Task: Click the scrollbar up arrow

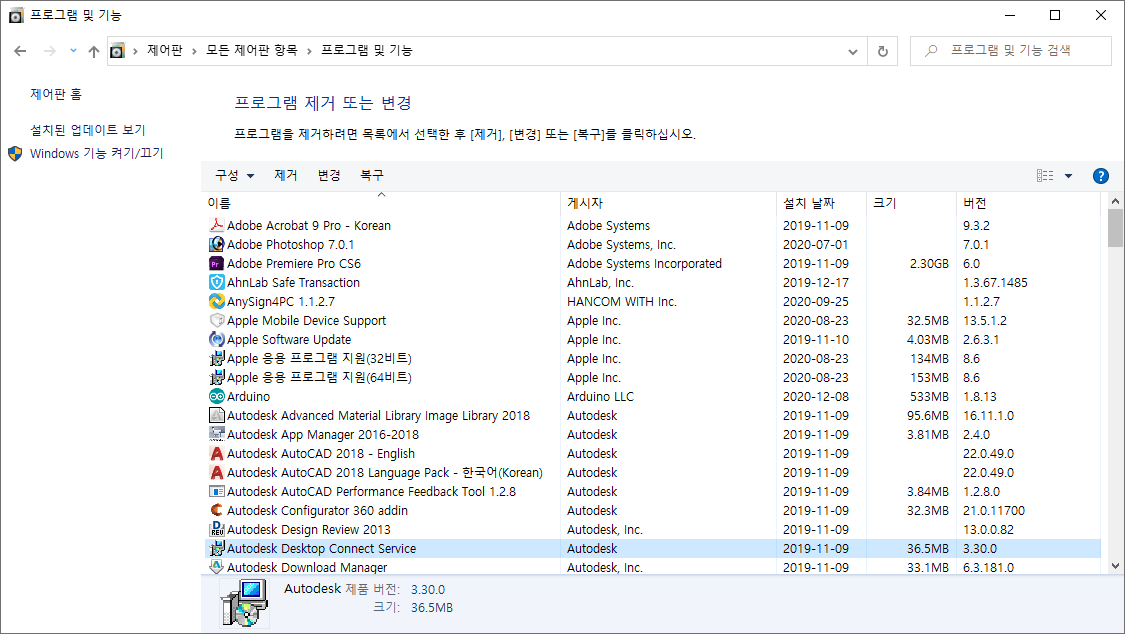Action: point(1115,201)
